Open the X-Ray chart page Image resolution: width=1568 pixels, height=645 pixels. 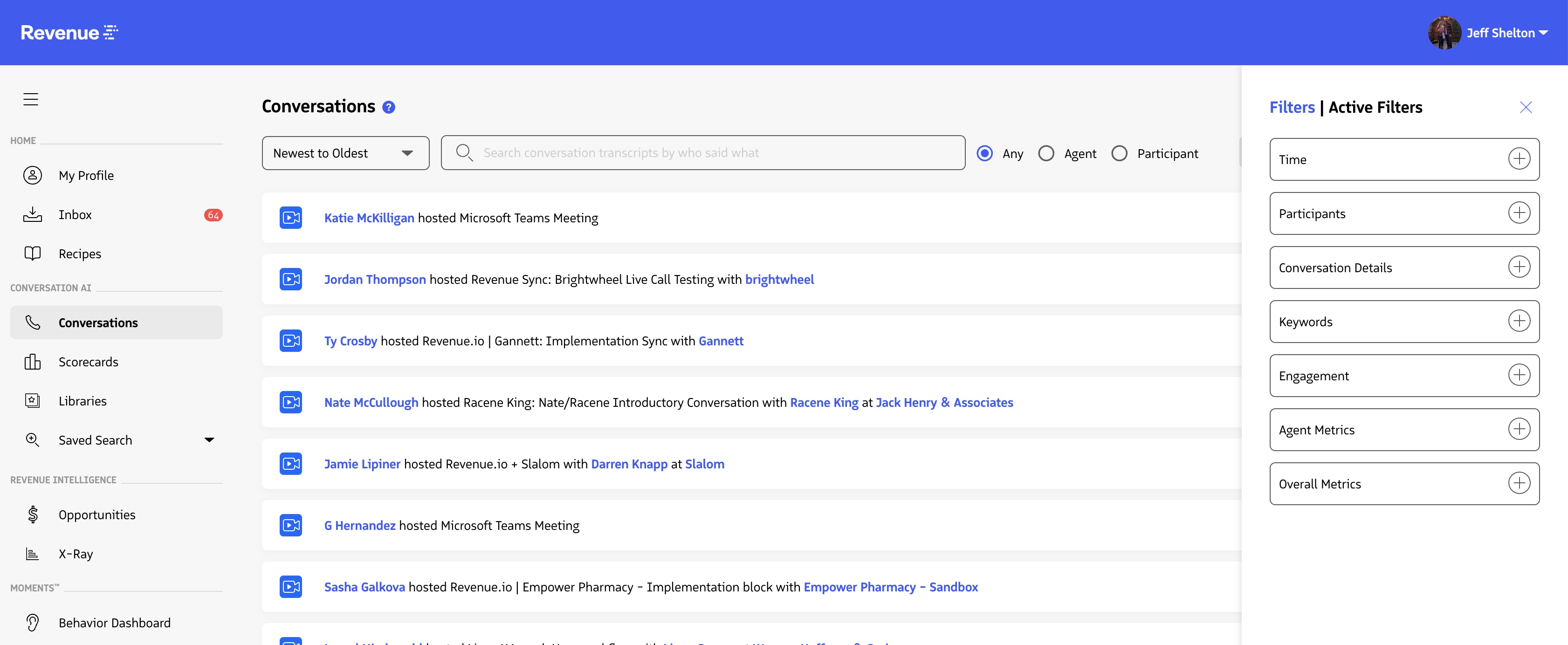[76, 554]
